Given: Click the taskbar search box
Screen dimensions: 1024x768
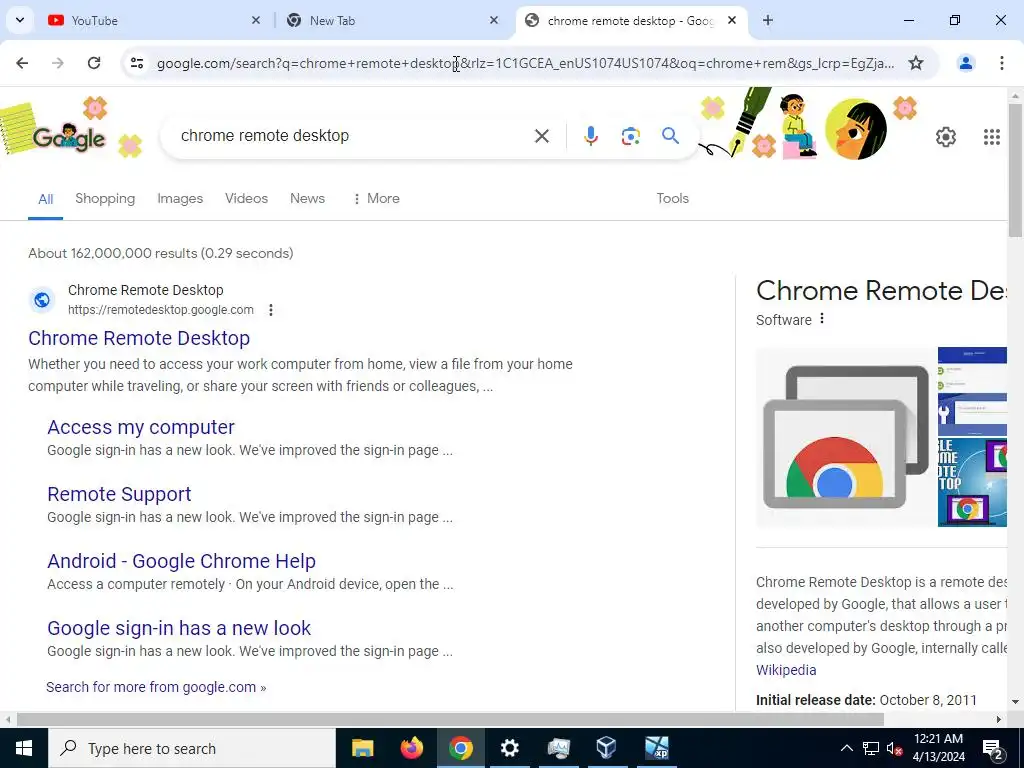Looking at the screenshot, I should (192, 748).
